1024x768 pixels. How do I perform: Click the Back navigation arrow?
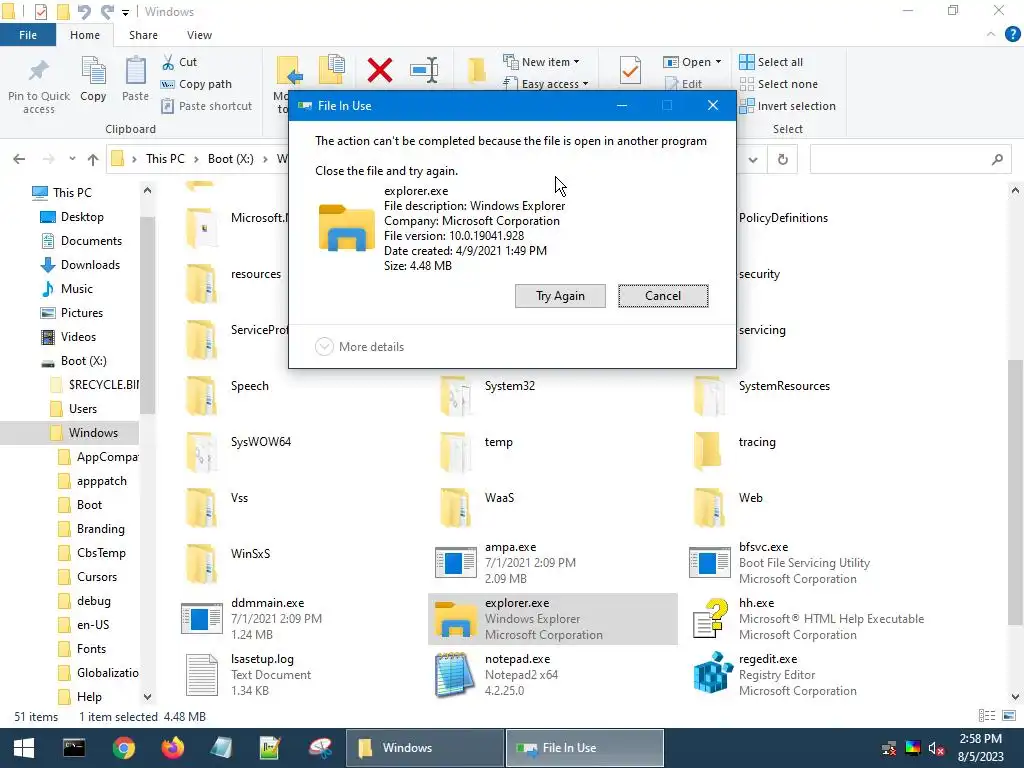point(19,159)
